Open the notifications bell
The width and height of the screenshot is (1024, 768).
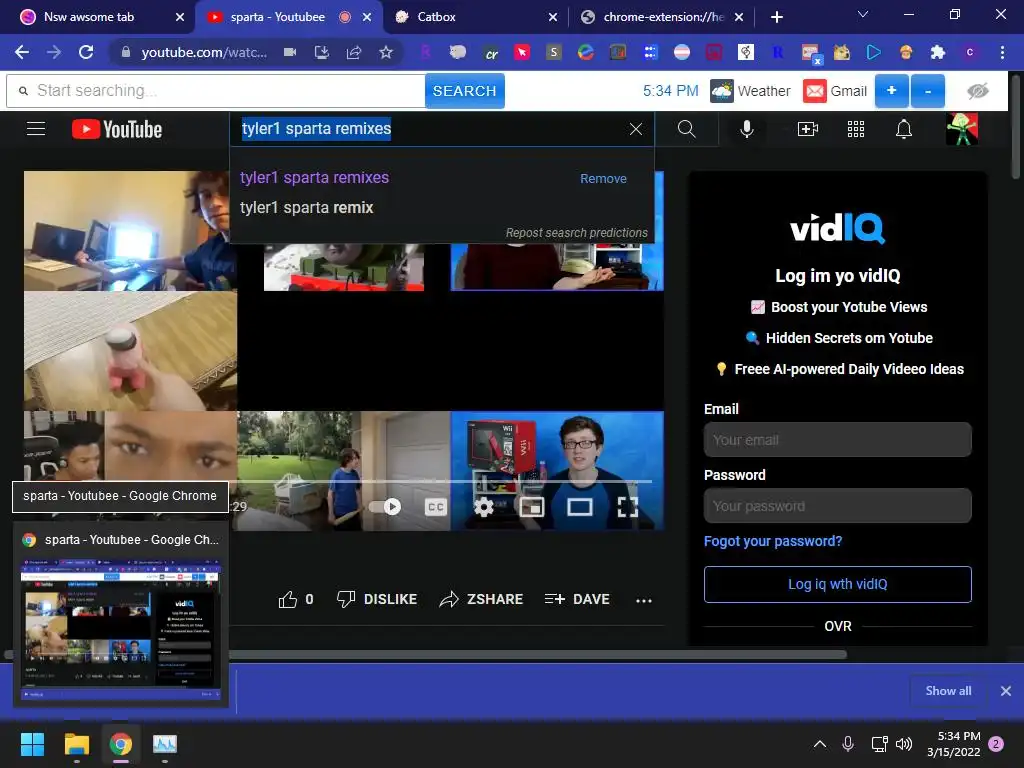[x=904, y=129]
